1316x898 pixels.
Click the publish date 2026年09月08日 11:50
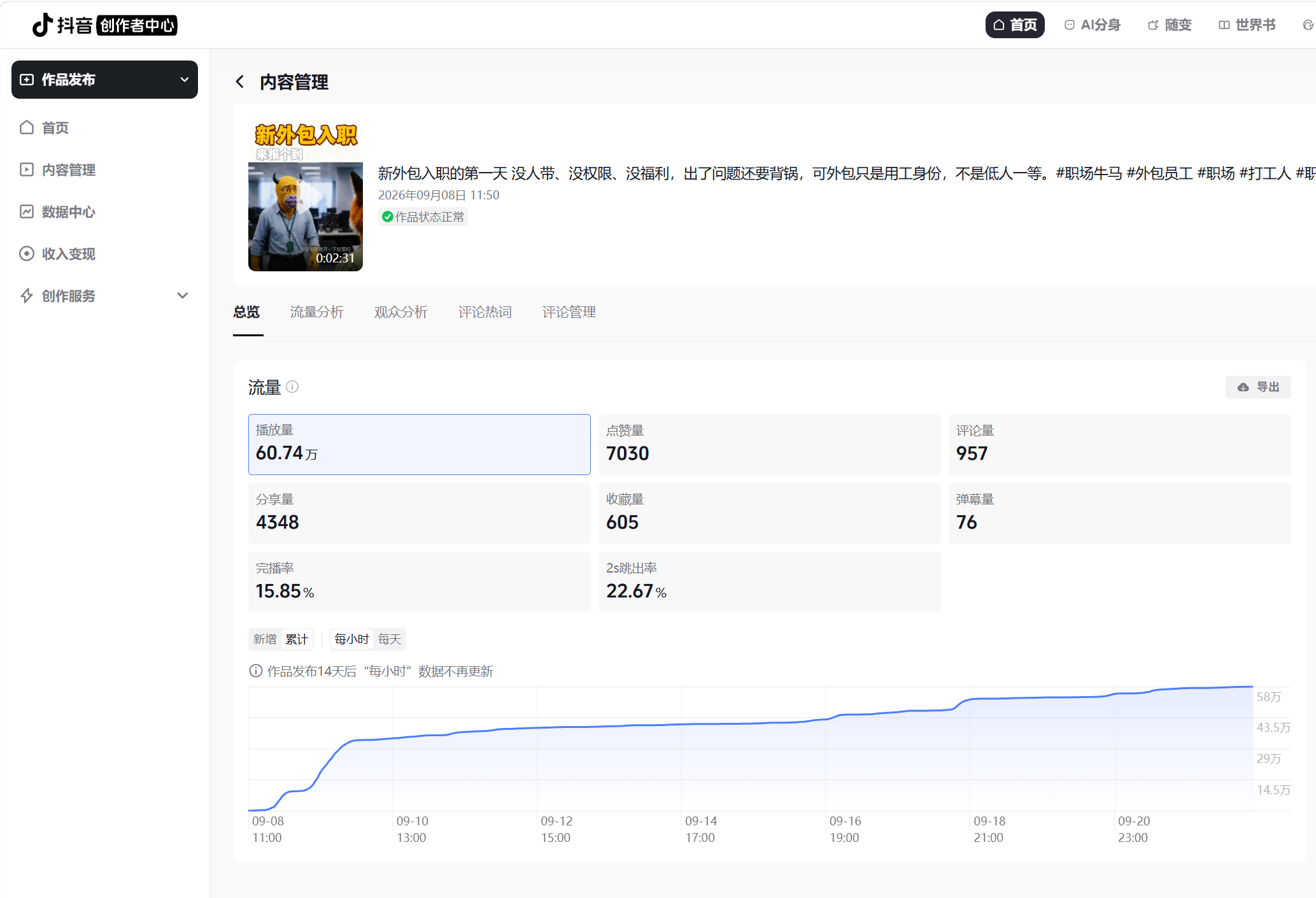pos(439,195)
